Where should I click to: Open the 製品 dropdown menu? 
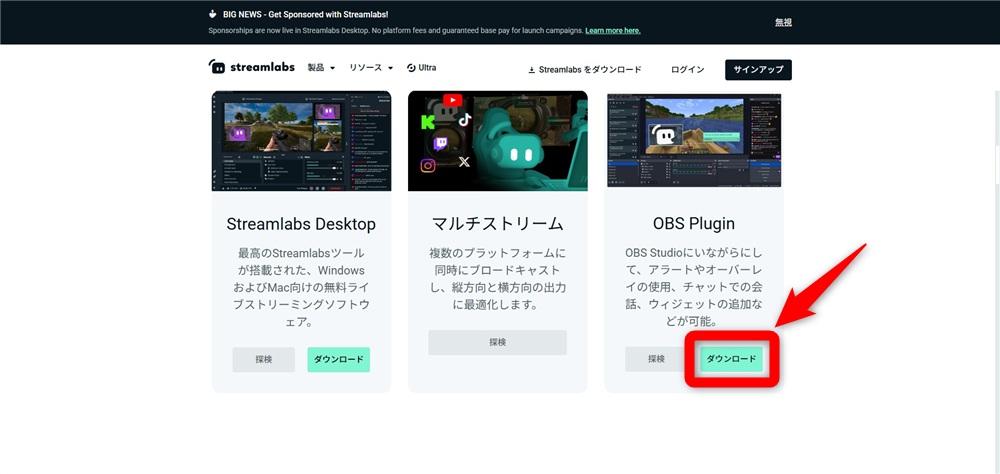[321, 68]
